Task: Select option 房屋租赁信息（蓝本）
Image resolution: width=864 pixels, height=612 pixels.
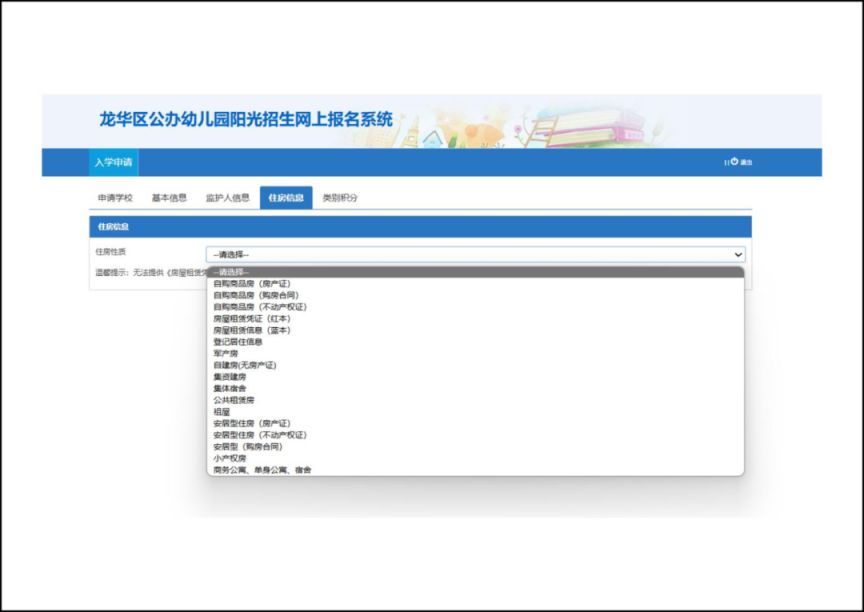Action: coord(476,330)
